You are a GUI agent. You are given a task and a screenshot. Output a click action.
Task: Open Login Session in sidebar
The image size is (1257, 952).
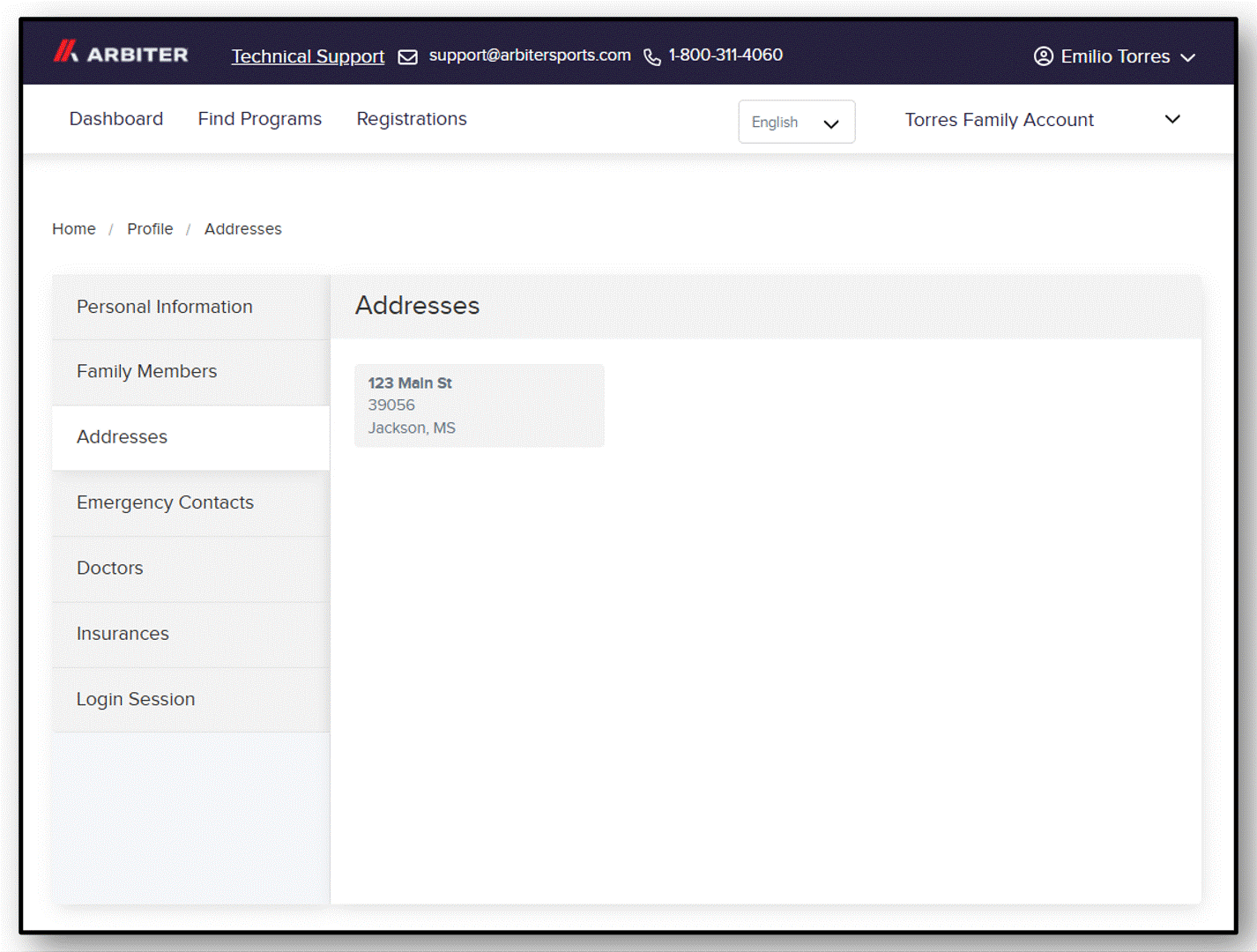coord(191,699)
